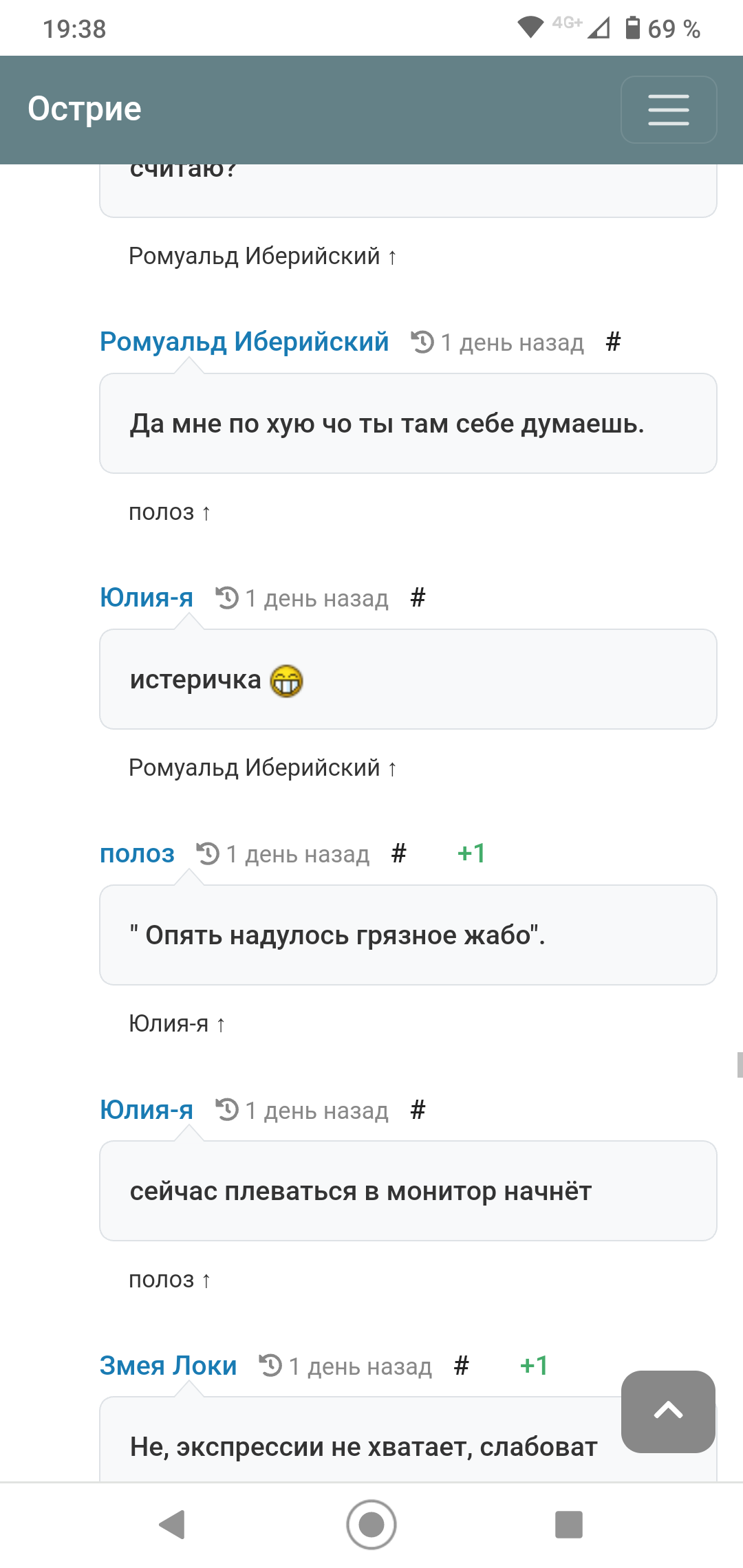Tap the scroll-to-top arrow button

click(x=668, y=1411)
